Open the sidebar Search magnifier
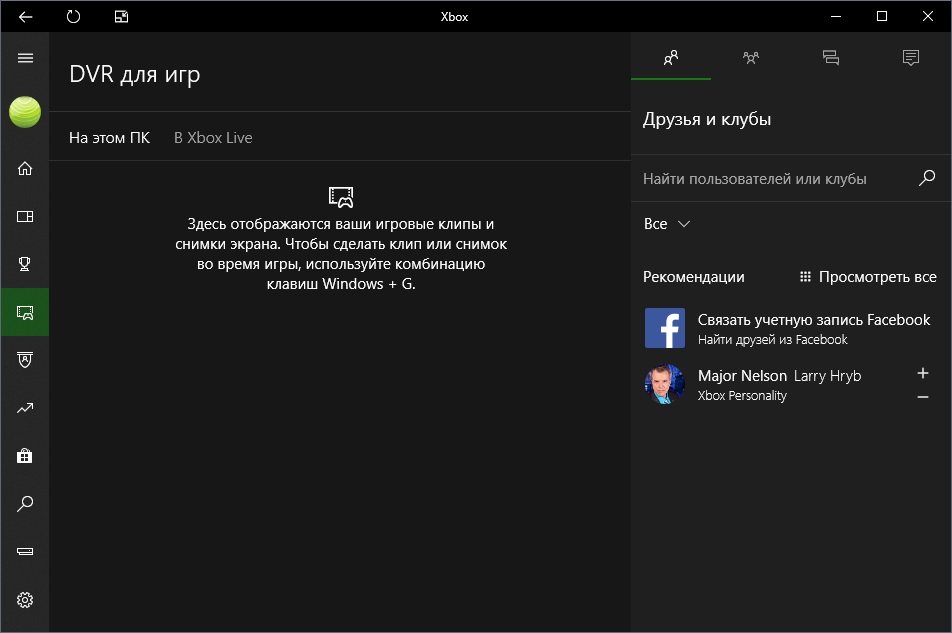The image size is (952, 633). pyautogui.click(x=25, y=504)
